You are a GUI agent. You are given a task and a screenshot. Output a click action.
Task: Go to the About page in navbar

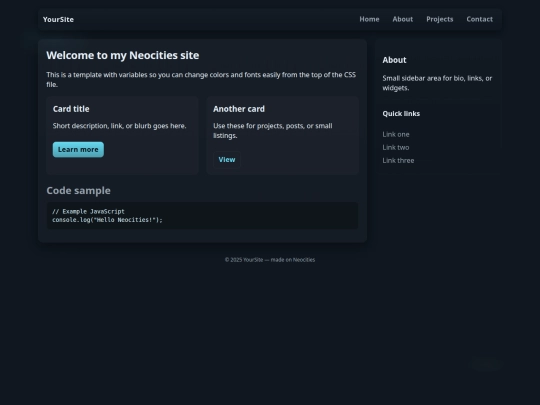click(x=403, y=19)
